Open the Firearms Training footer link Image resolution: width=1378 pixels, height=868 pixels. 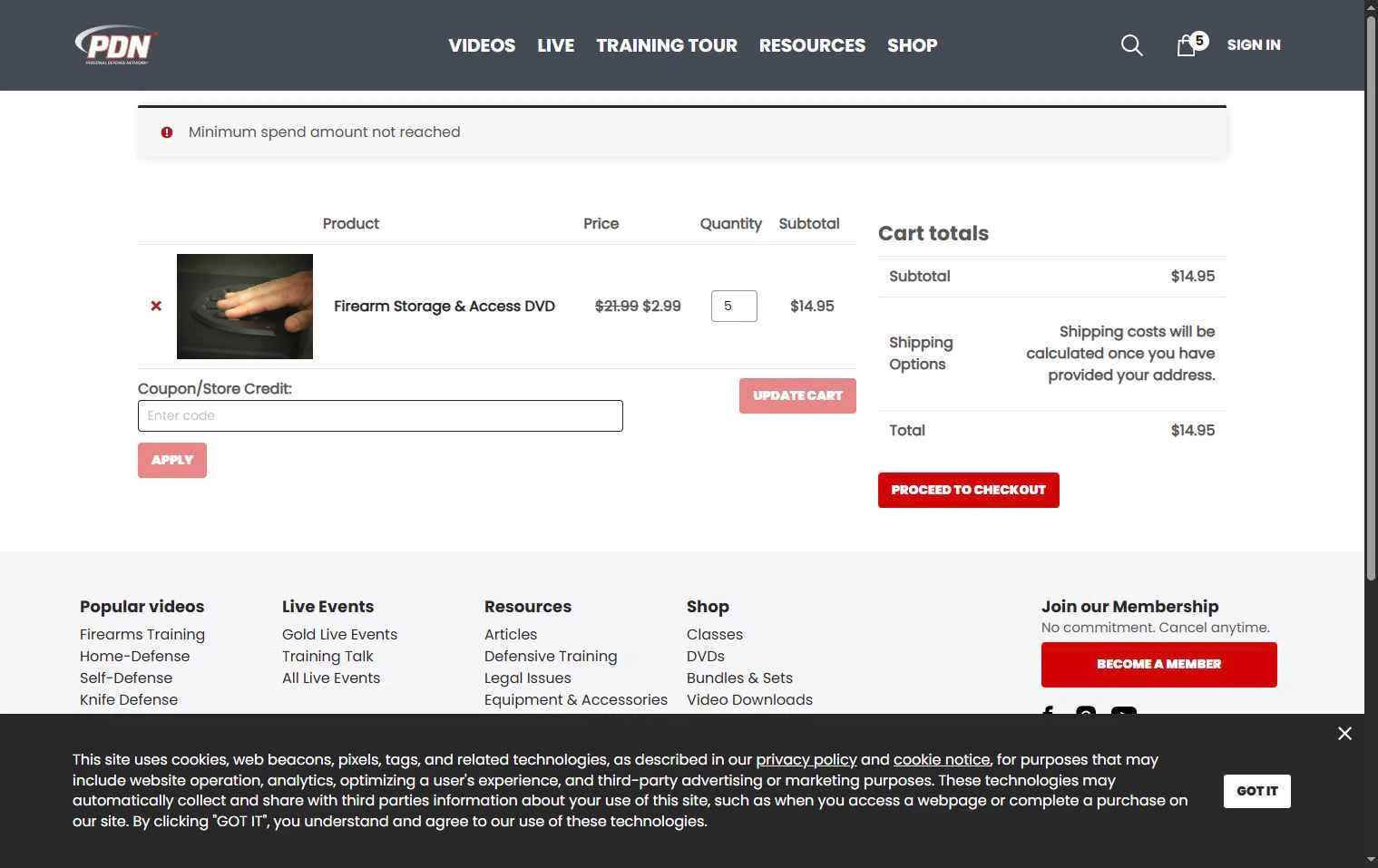(x=142, y=635)
